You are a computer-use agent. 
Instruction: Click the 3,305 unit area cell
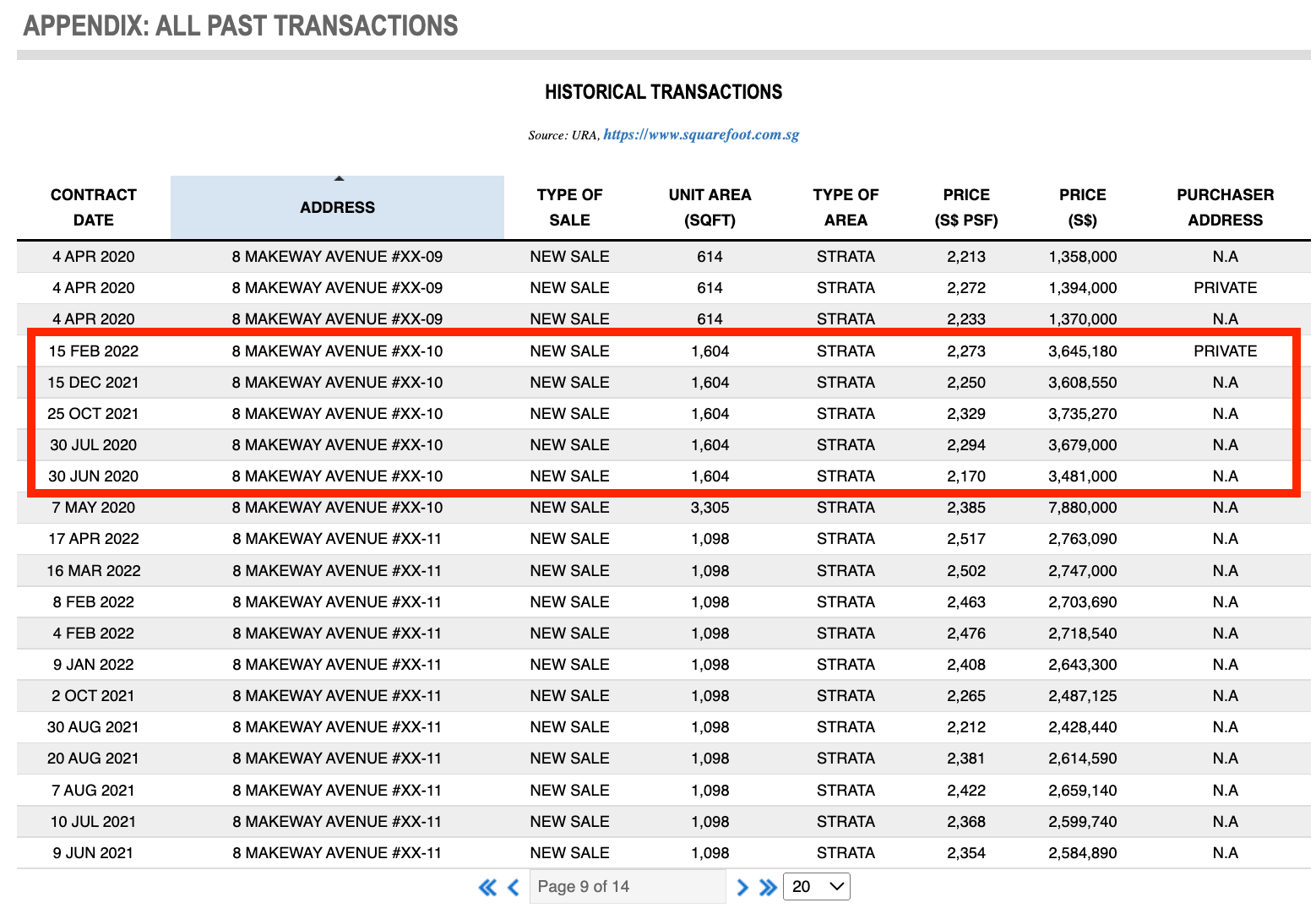[x=710, y=508]
